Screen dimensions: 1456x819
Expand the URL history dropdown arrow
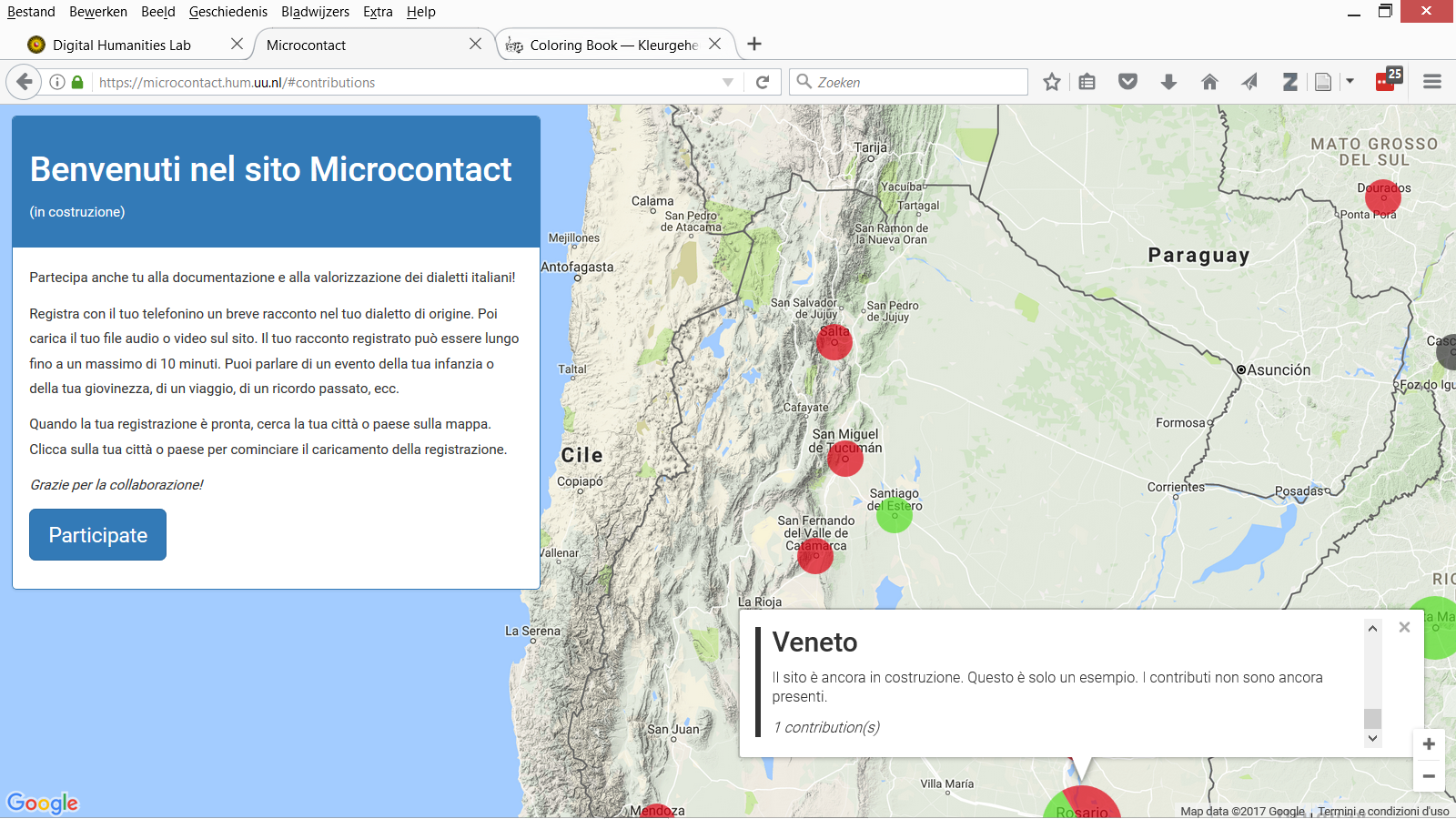click(x=728, y=82)
